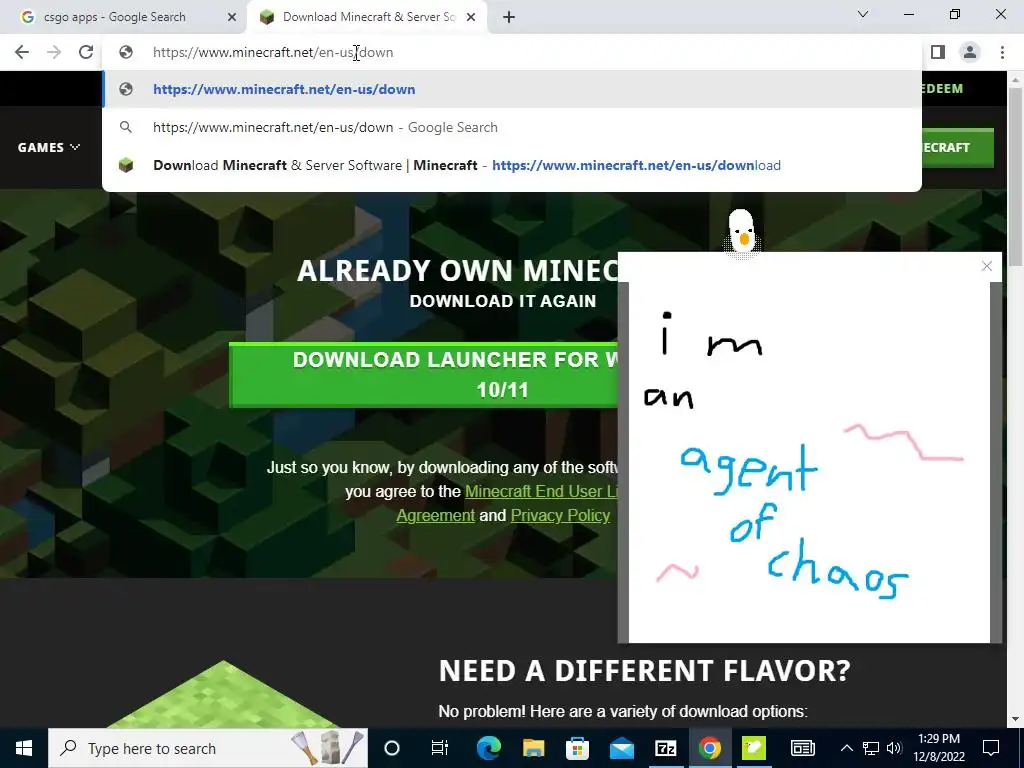Click the browser forward arrow

coord(54,52)
